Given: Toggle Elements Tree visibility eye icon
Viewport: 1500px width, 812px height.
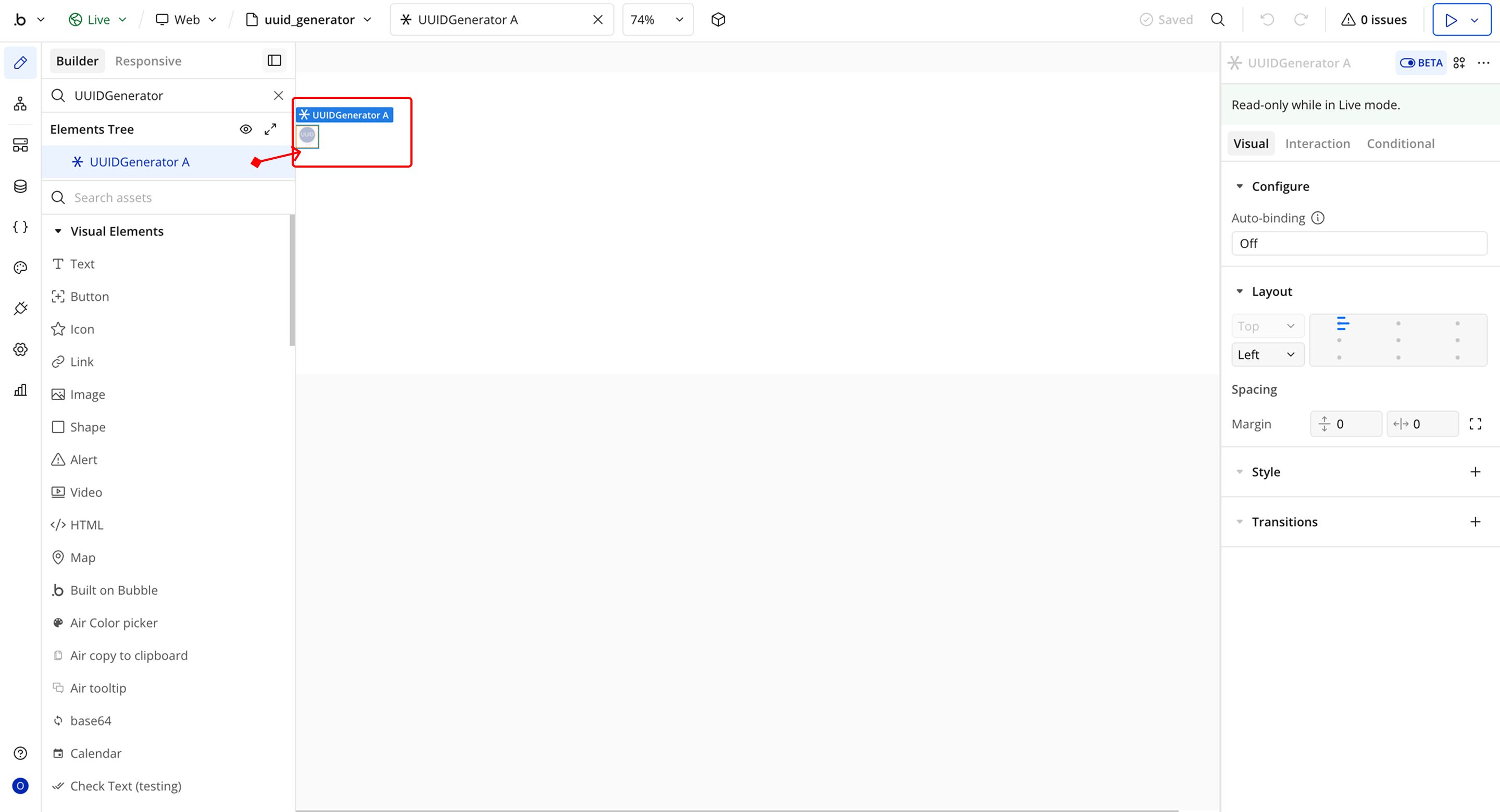Looking at the screenshot, I should [246, 129].
